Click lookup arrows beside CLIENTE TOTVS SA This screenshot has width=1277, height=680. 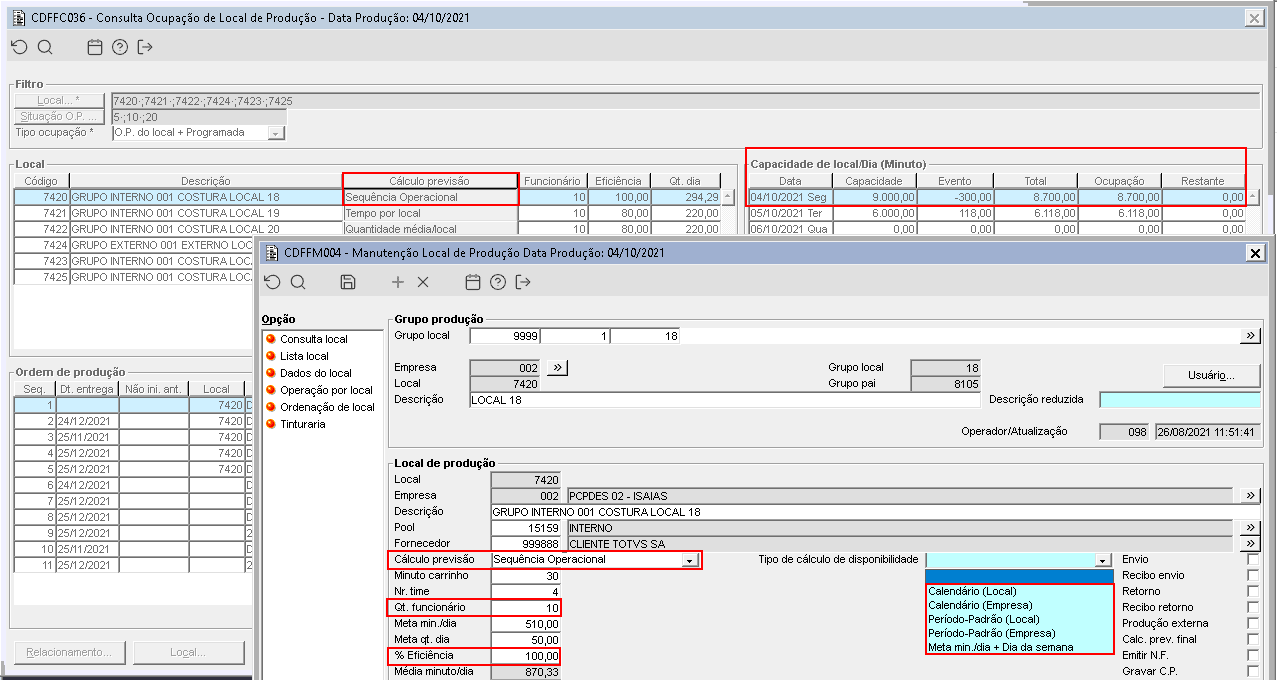pyautogui.click(x=1250, y=543)
